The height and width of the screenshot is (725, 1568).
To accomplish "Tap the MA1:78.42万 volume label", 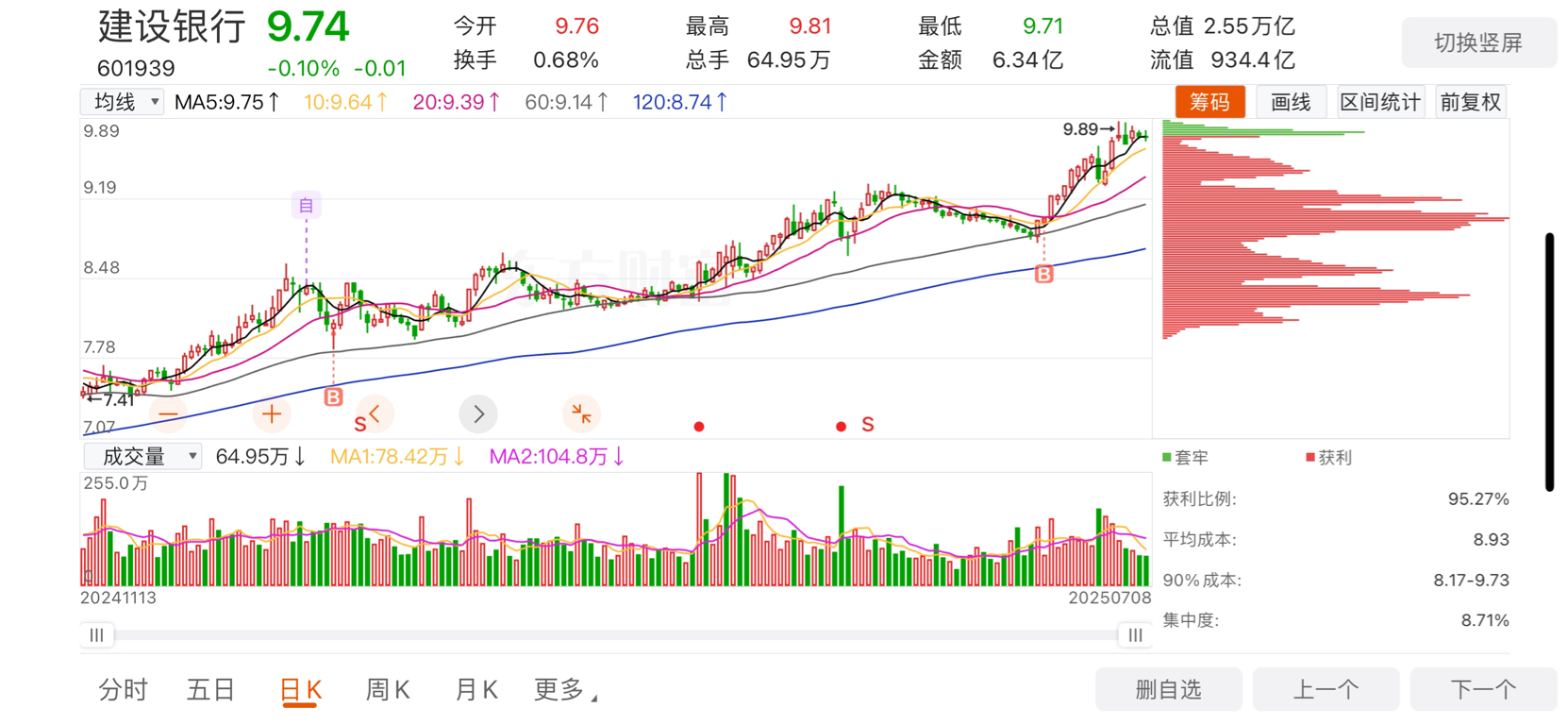I will 397,457.
